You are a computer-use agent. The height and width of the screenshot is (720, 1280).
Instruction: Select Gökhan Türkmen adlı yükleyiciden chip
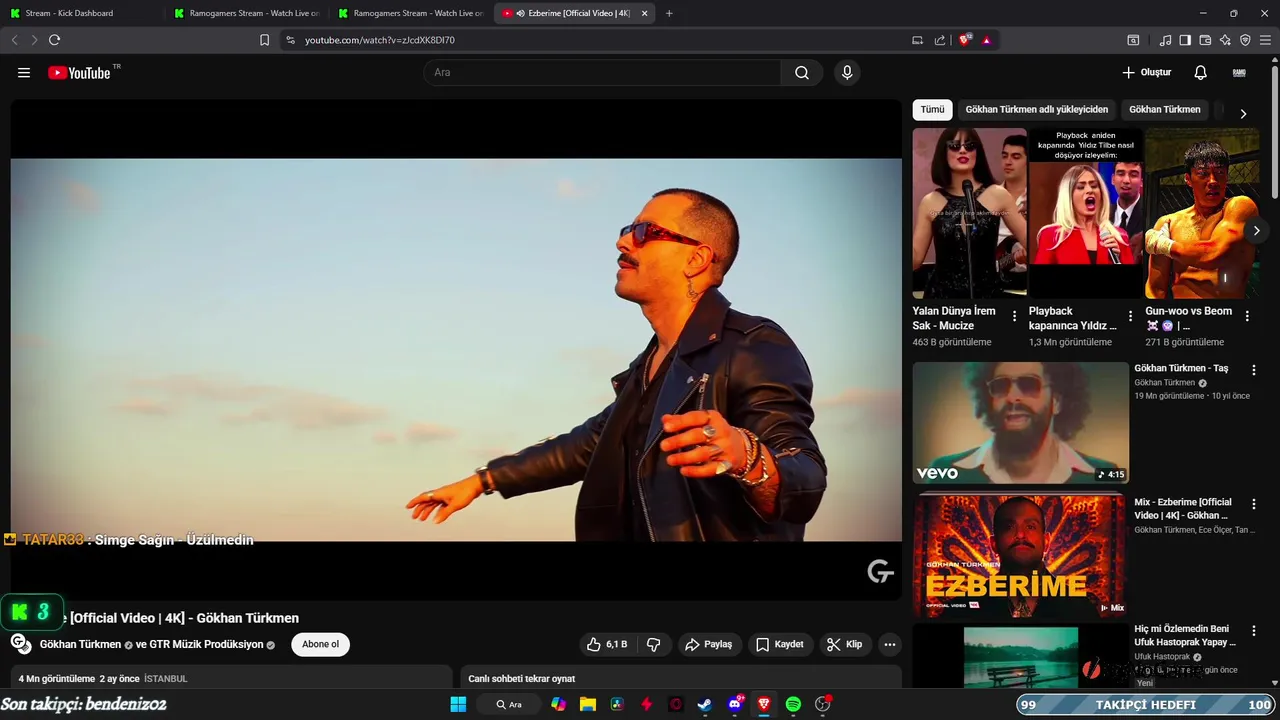click(1037, 110)
